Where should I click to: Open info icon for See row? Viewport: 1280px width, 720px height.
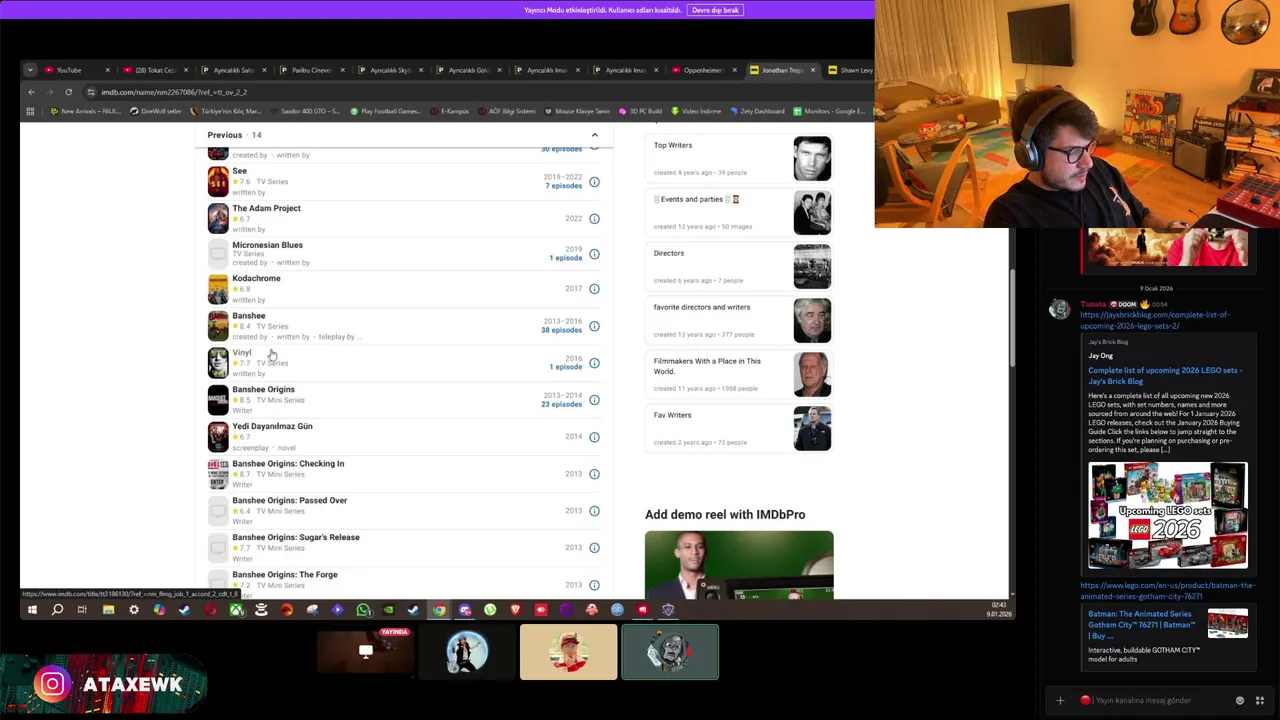point(594,182)
